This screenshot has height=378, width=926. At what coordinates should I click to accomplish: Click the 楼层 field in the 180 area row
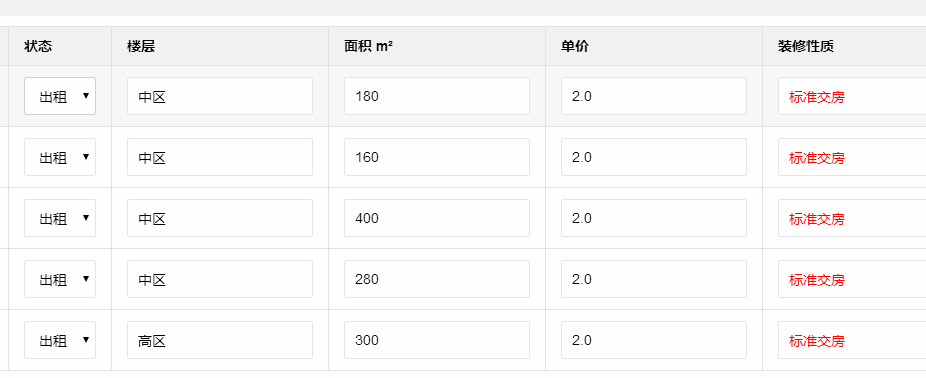pyautogui.click(x=220, y=96)
